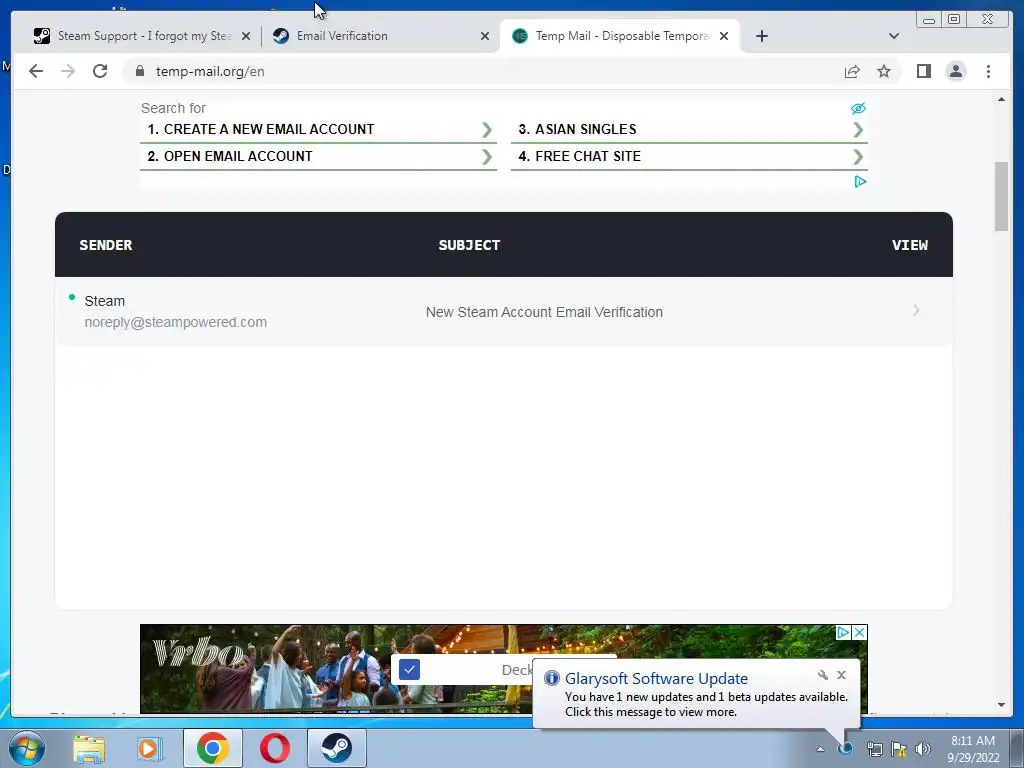
Task: Click the SENDER column header
Action: tap(106, 245)
